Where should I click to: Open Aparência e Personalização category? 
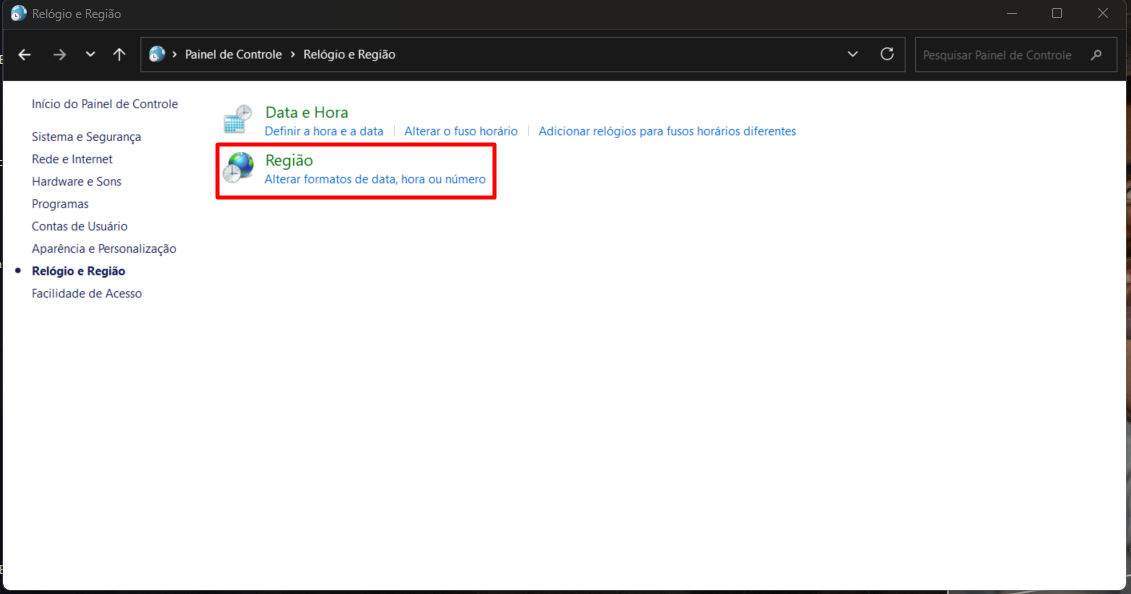(x=104, y=249)
